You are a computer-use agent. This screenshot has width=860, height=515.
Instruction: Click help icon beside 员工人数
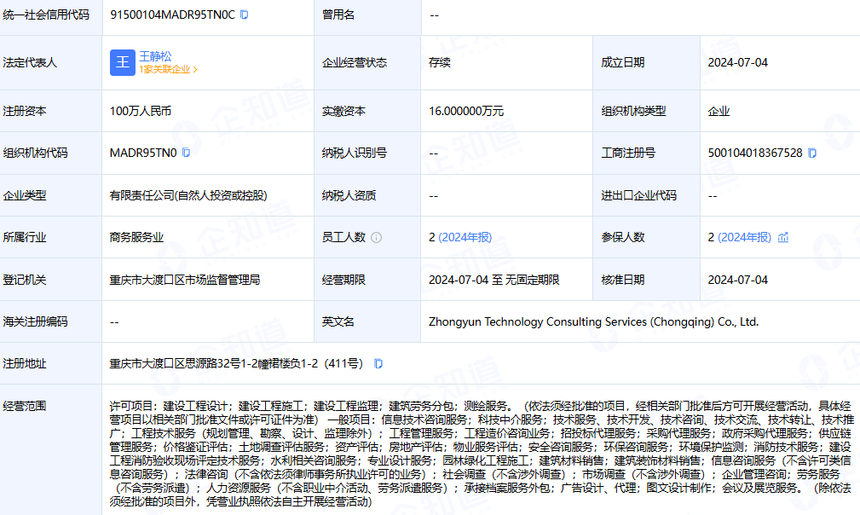click(375, 238)
